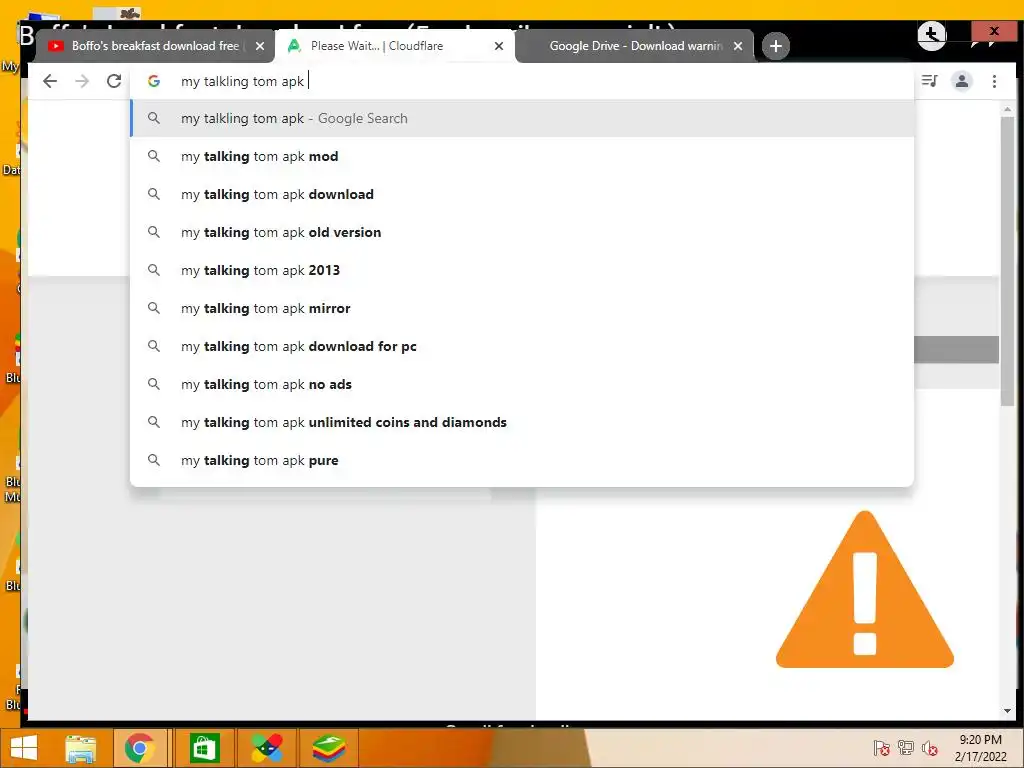Click search icon beside 'apk mod' suggestion
The image size is (1024, 768).
[153, 156]
